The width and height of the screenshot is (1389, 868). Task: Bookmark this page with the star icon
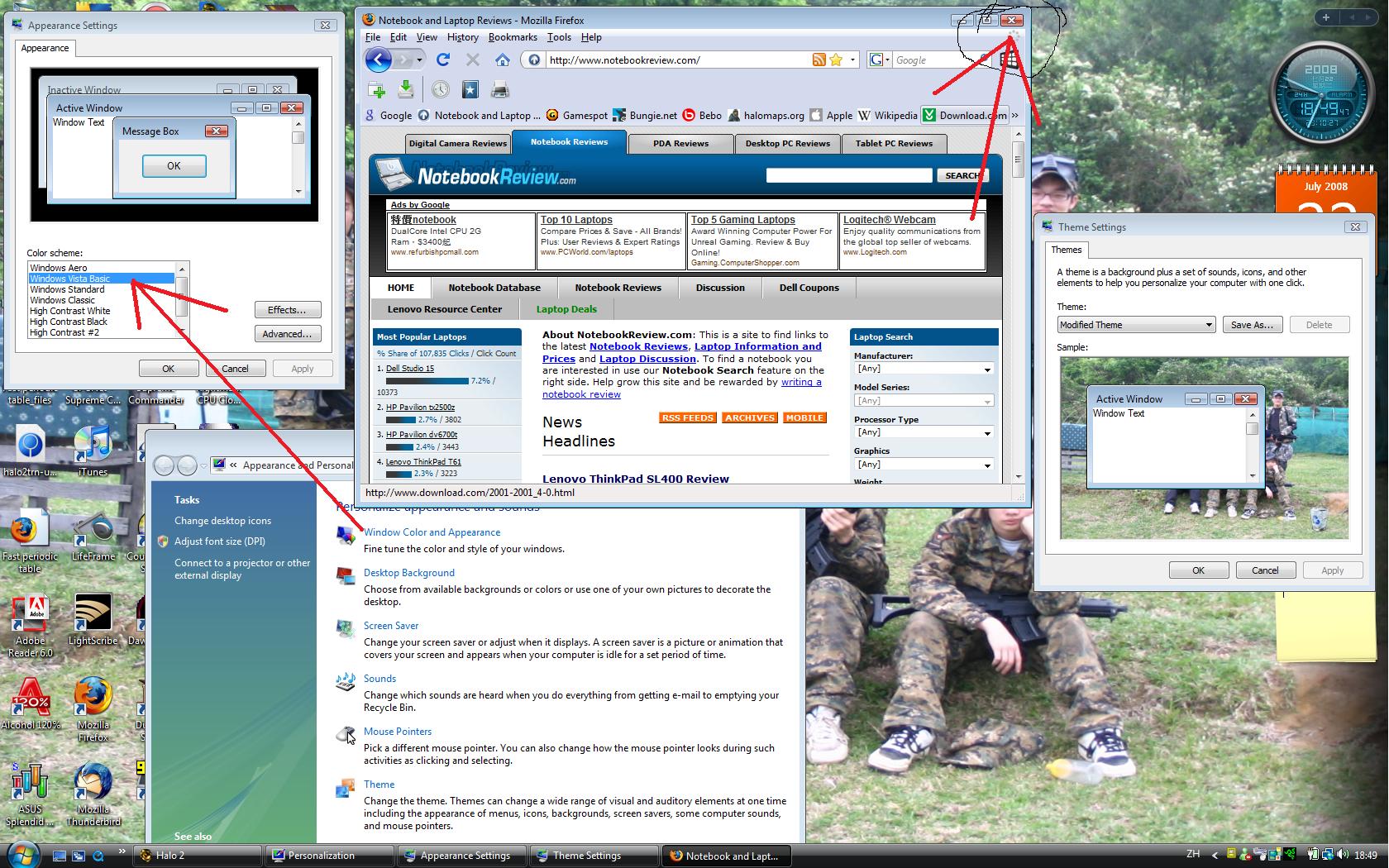836,60
